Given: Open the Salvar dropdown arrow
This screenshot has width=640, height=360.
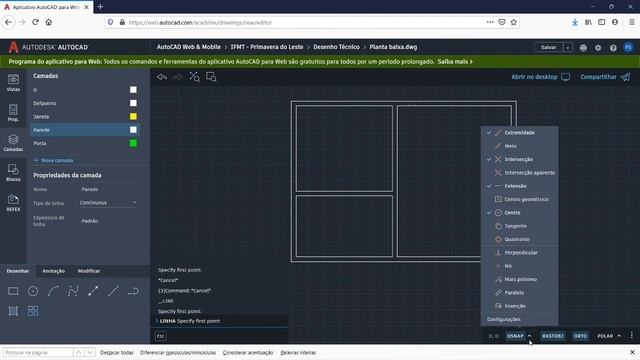Looking at the screenshot, I should point(567,48).
